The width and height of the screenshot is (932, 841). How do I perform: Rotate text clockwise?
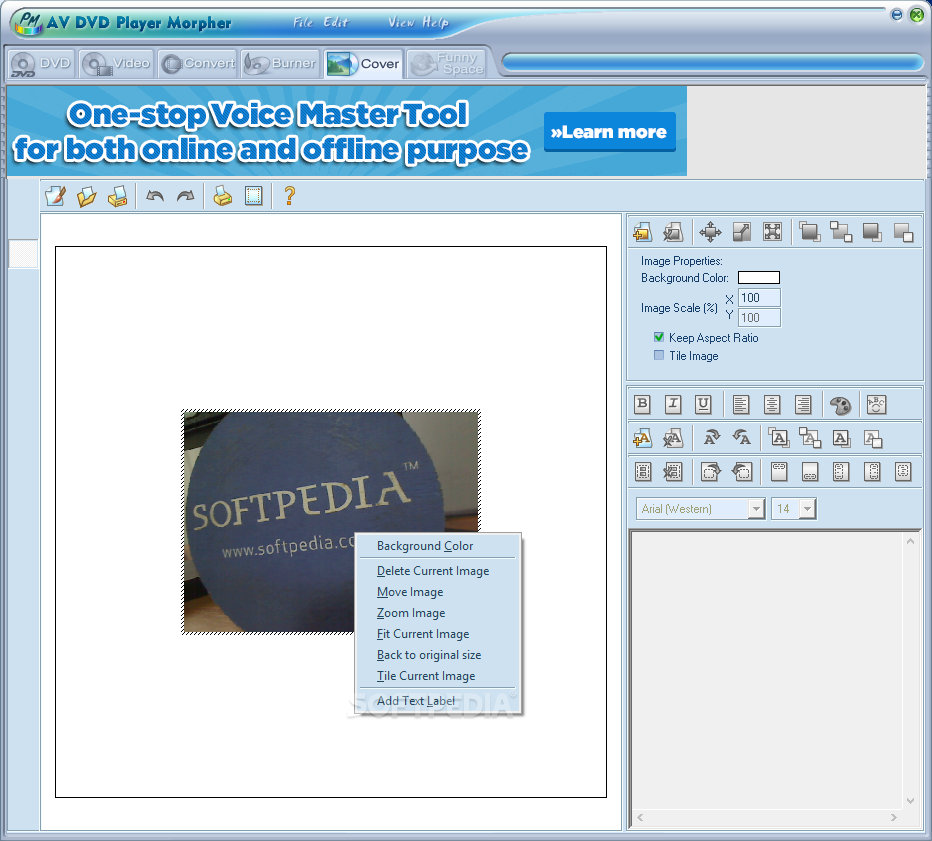[x=711, y=439]
